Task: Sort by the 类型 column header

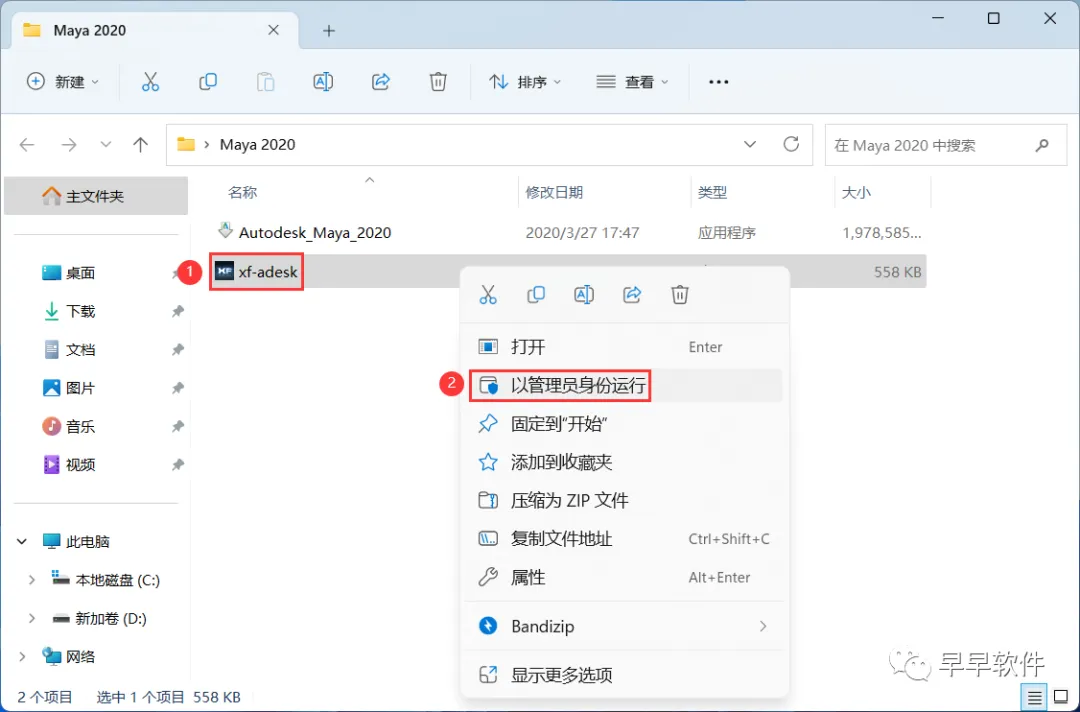Action: point(712,193)
